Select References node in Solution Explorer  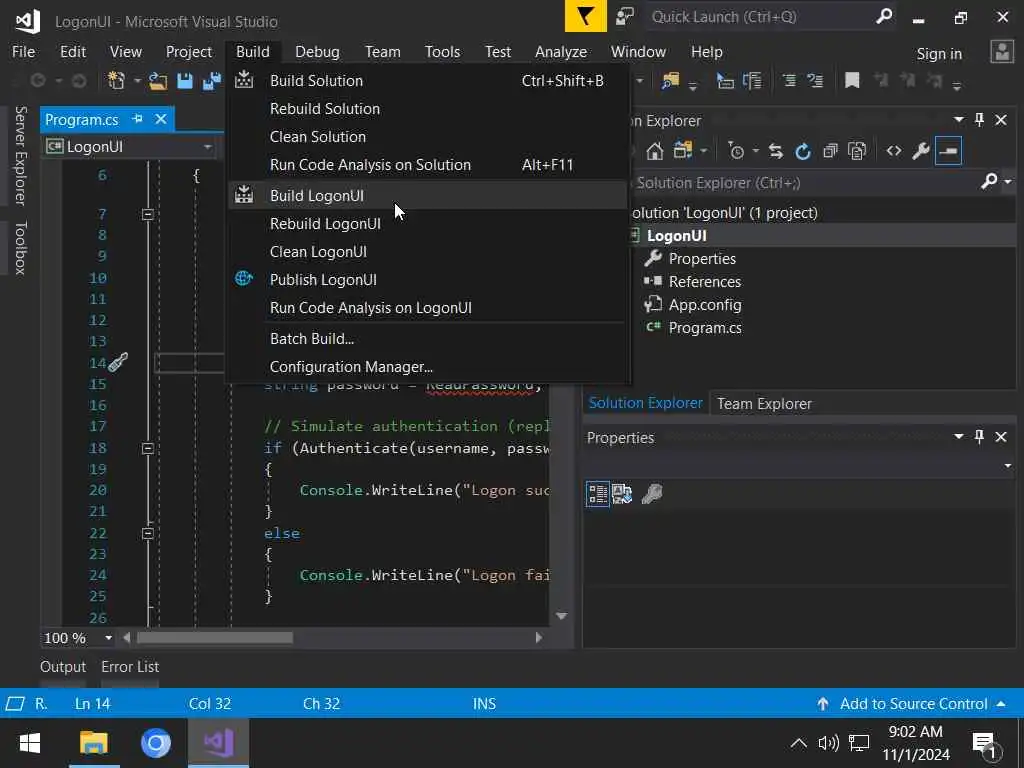point(705,282)
